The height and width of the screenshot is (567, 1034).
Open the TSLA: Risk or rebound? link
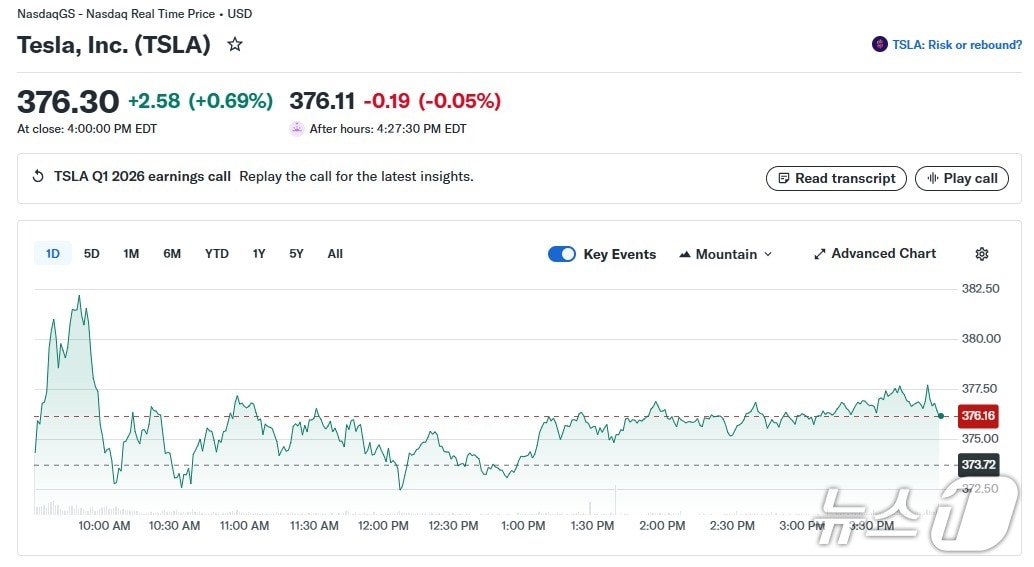pyautogui.click(x=956, y=45)
